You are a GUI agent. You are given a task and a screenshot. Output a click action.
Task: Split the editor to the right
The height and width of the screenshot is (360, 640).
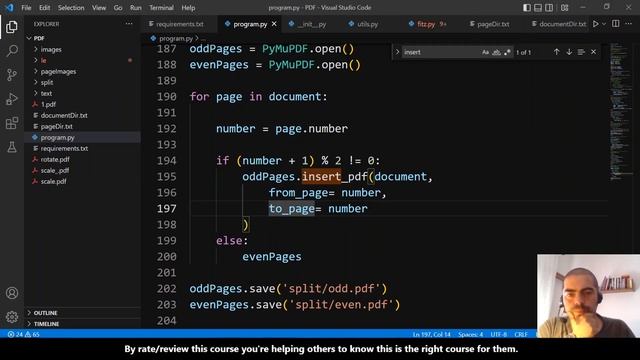(616, 24)
